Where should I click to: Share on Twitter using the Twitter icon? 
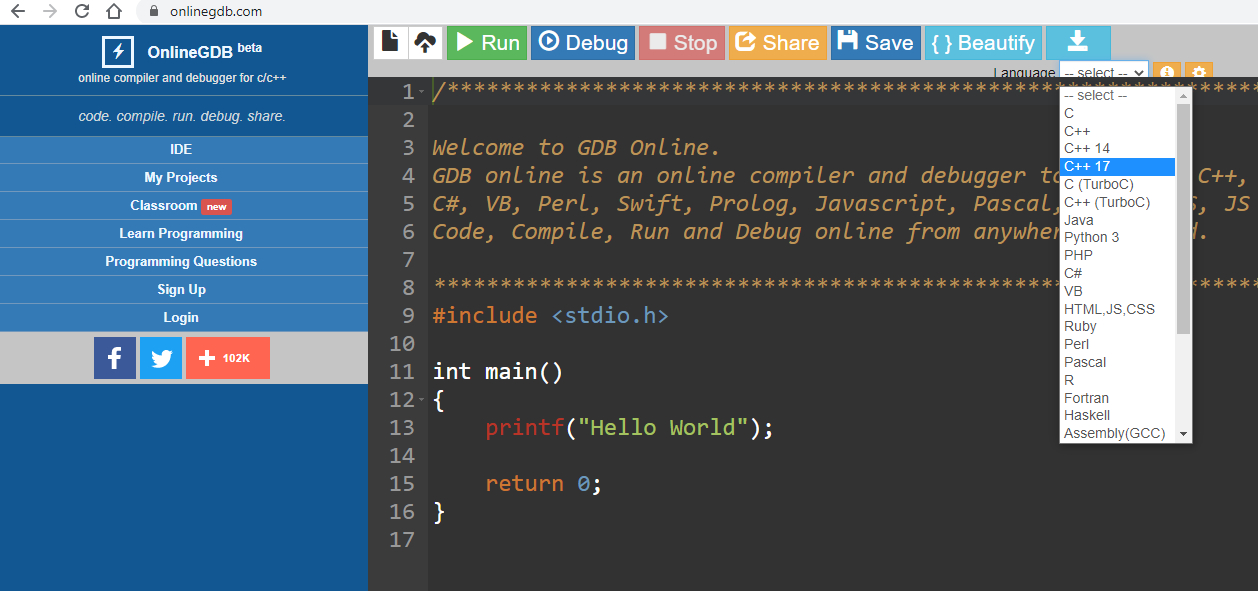[161, 358]
